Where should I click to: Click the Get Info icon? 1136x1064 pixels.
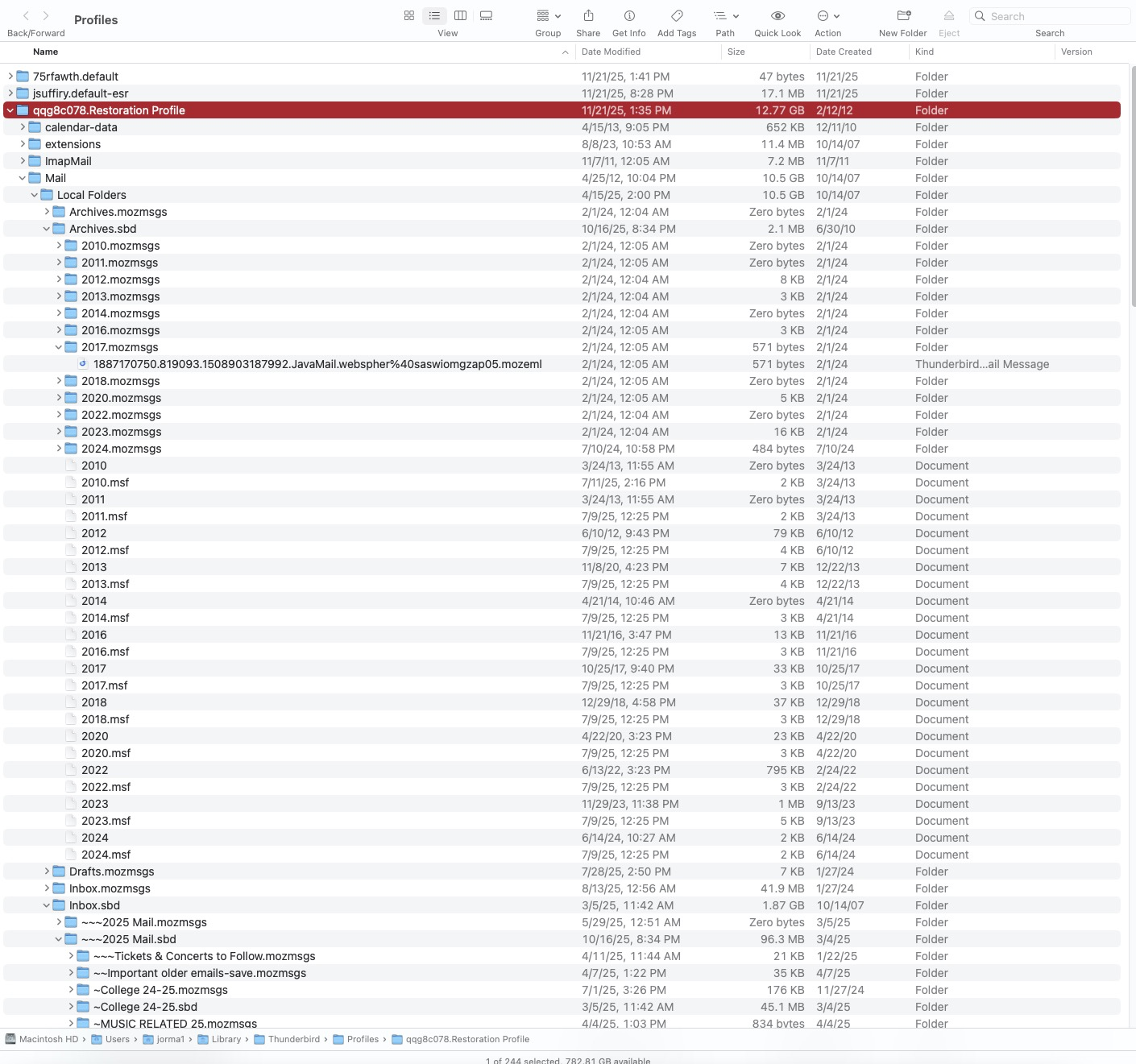(x=629, y=15)
